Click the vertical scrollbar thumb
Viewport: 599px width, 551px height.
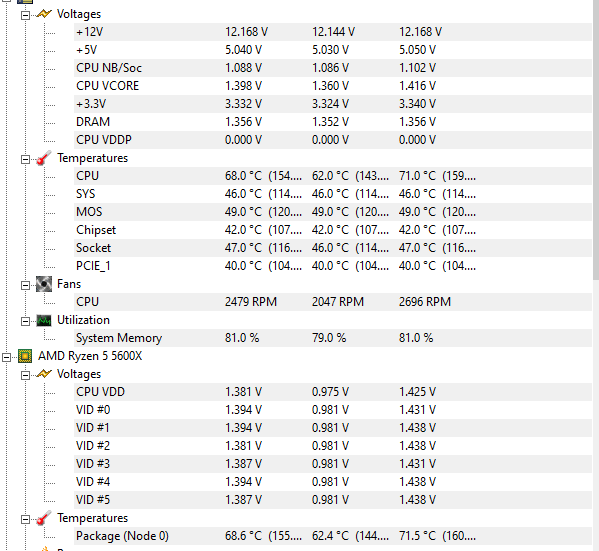coord(596,139)
